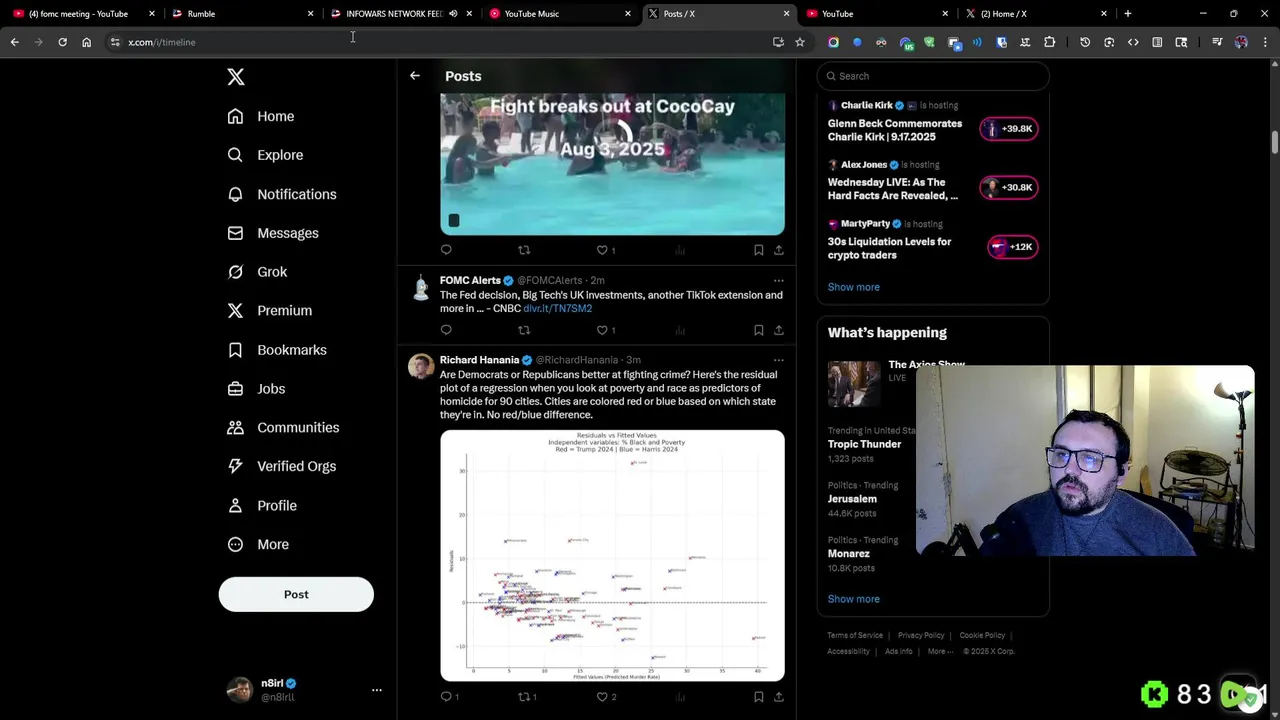The height and width of the screenshot is (720, 1280).
Task: Bookmark Richard Hanania post
Action: click(758, 697)
